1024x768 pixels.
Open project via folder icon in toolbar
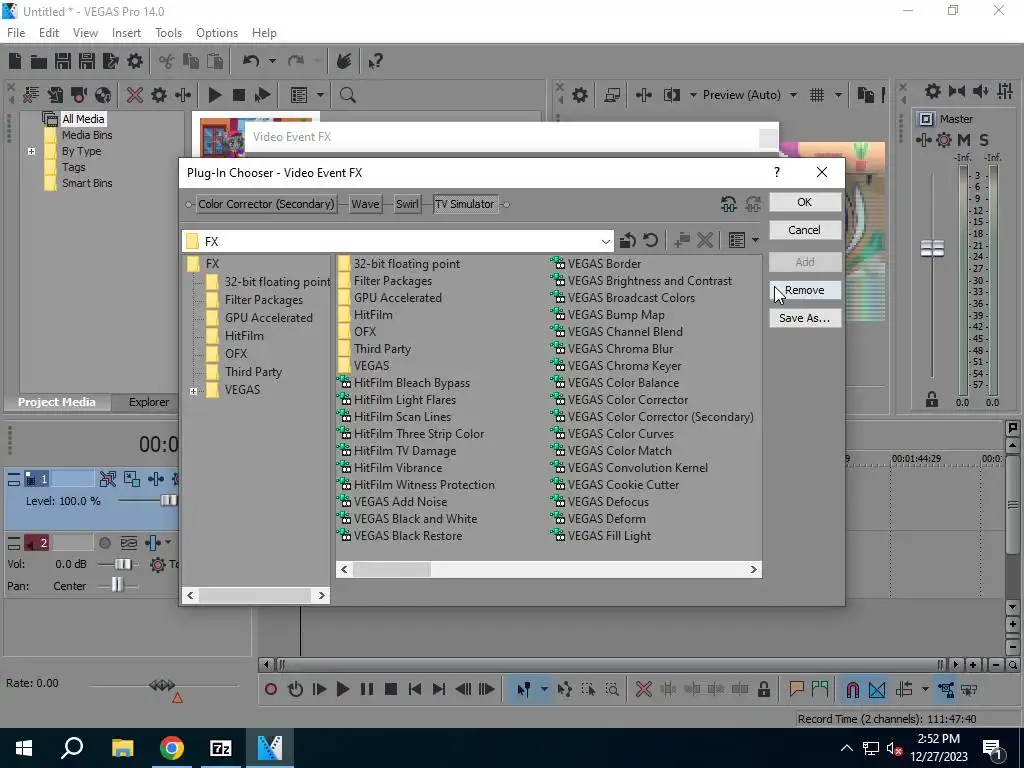point(39,61)
